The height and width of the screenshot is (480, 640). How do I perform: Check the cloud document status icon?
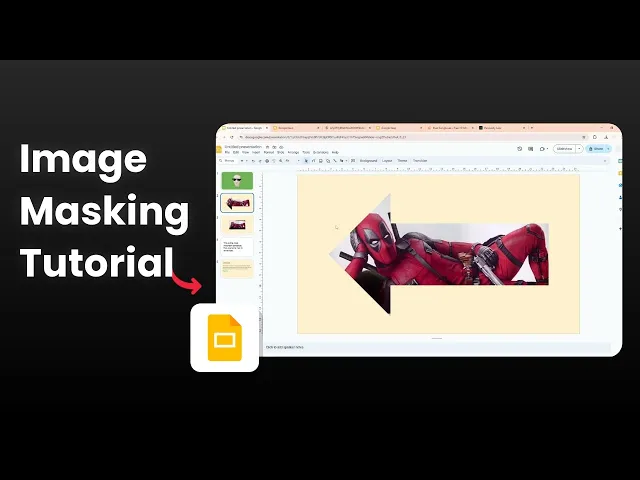tap(281, 147)
